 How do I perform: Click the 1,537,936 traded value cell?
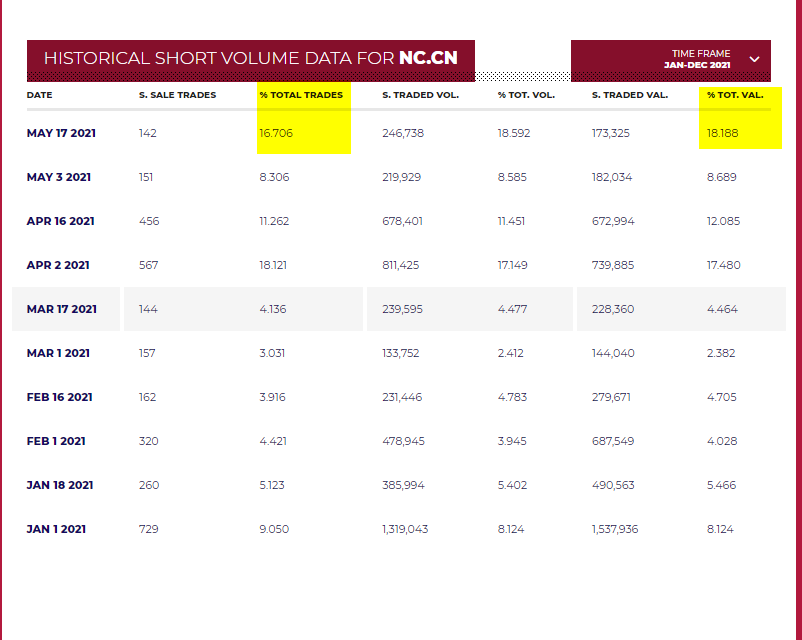(x=615, y=529)
